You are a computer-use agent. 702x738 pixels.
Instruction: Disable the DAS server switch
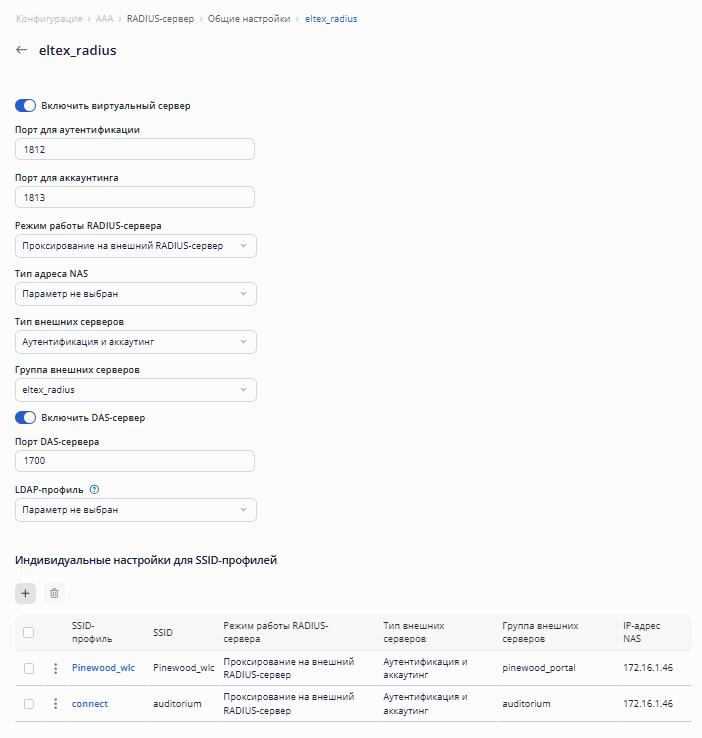tap(26, 417)
